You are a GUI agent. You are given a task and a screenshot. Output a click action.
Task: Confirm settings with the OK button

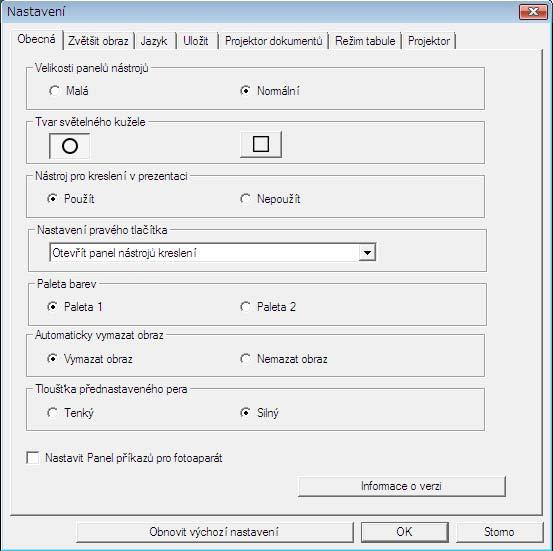[404, 532]
